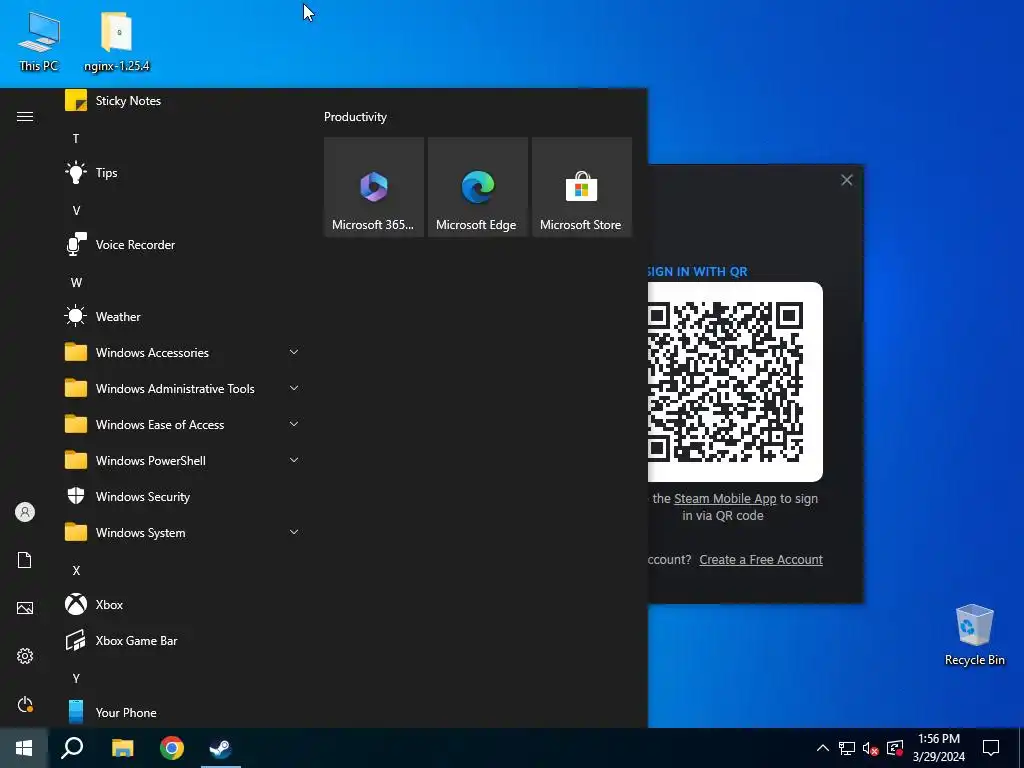Expand the Start menu hamburger button
Image resolution: width=1024 pixels, height=768 pixels.
click(x=25, y=117)
